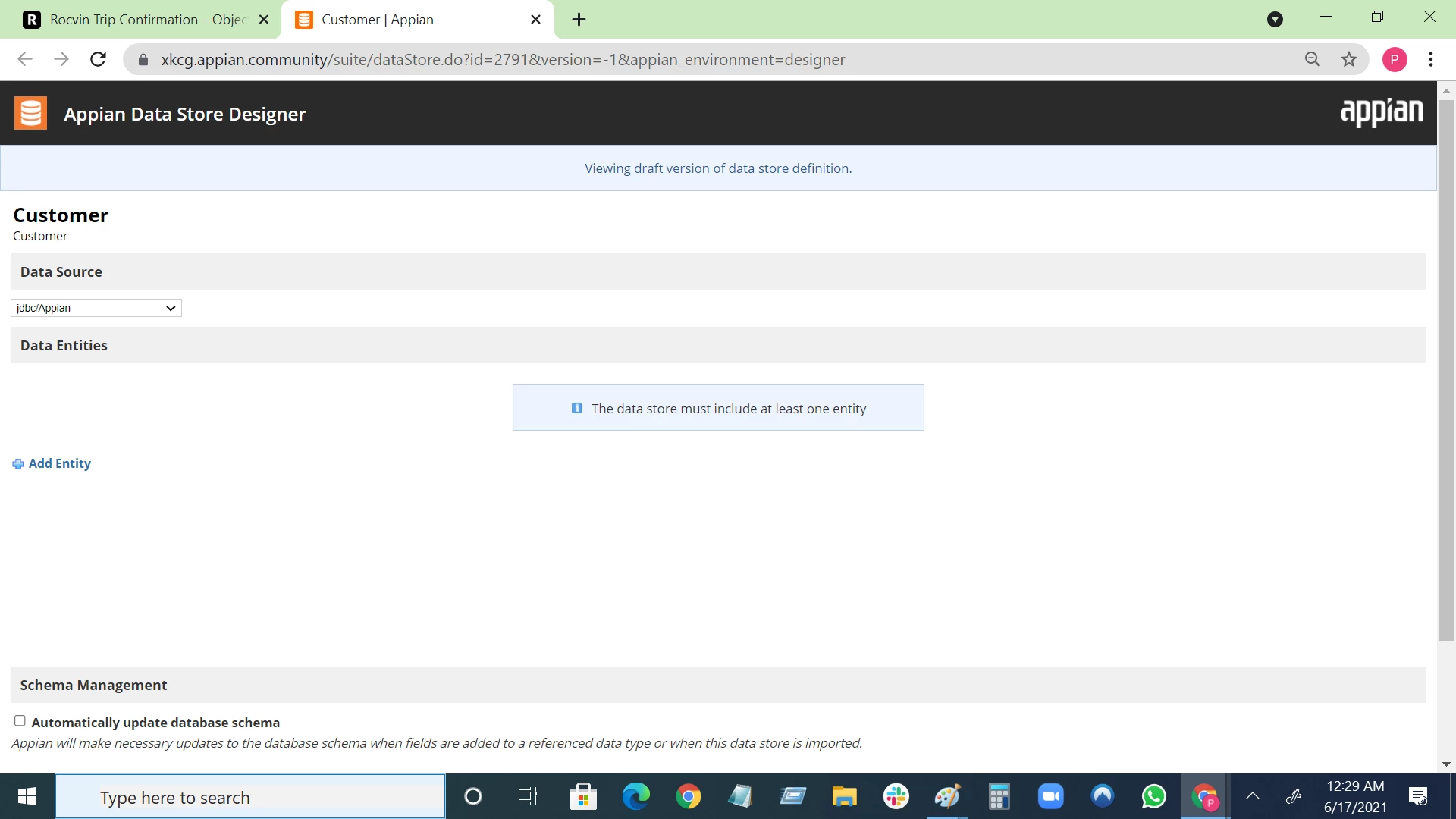Open a new browser tab
Screen dimensions: 1456x819
(579, 20)
